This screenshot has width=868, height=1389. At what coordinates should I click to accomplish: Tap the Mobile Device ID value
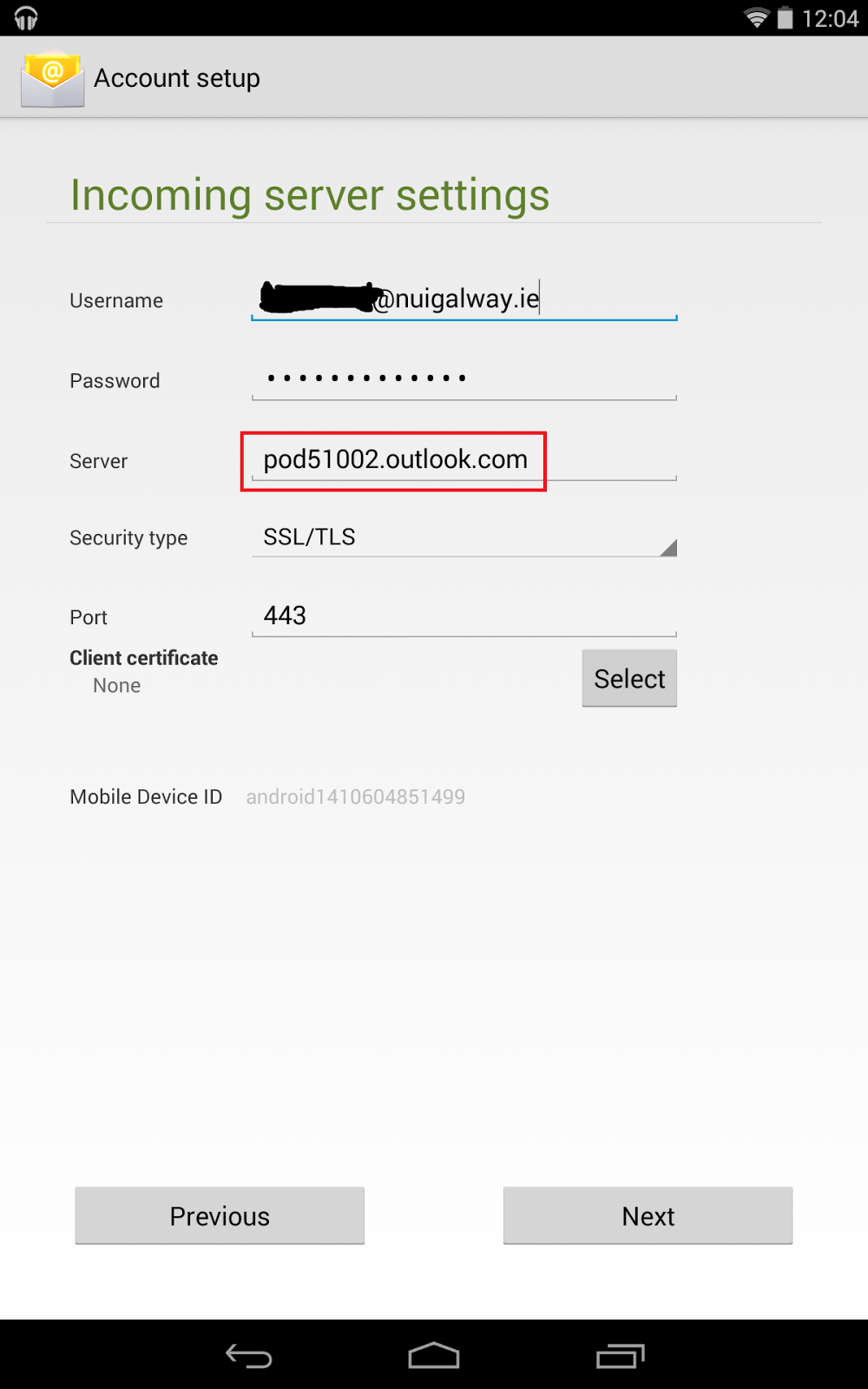[x=356, y=797]
